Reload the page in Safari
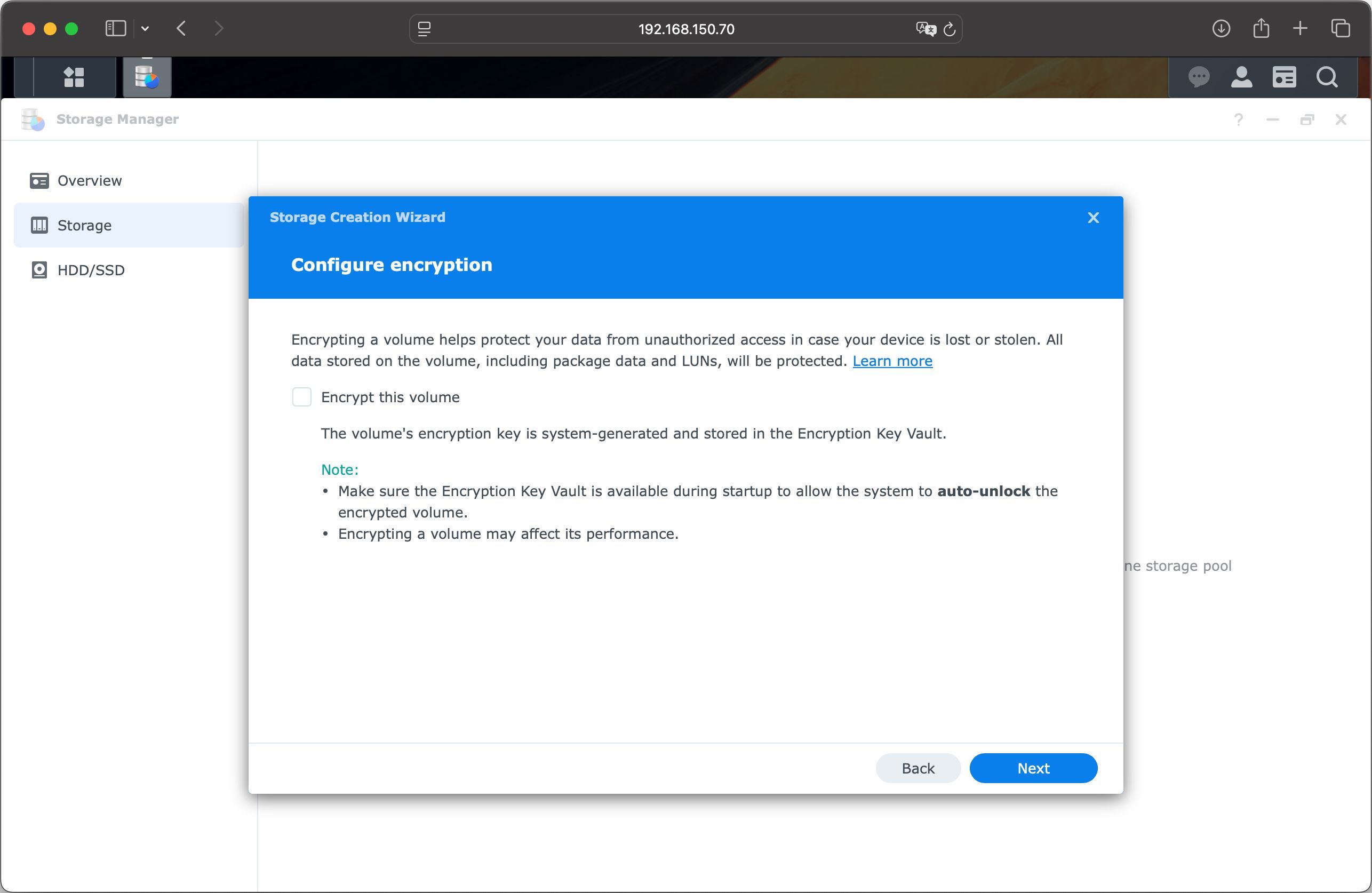 click(950, 29)
